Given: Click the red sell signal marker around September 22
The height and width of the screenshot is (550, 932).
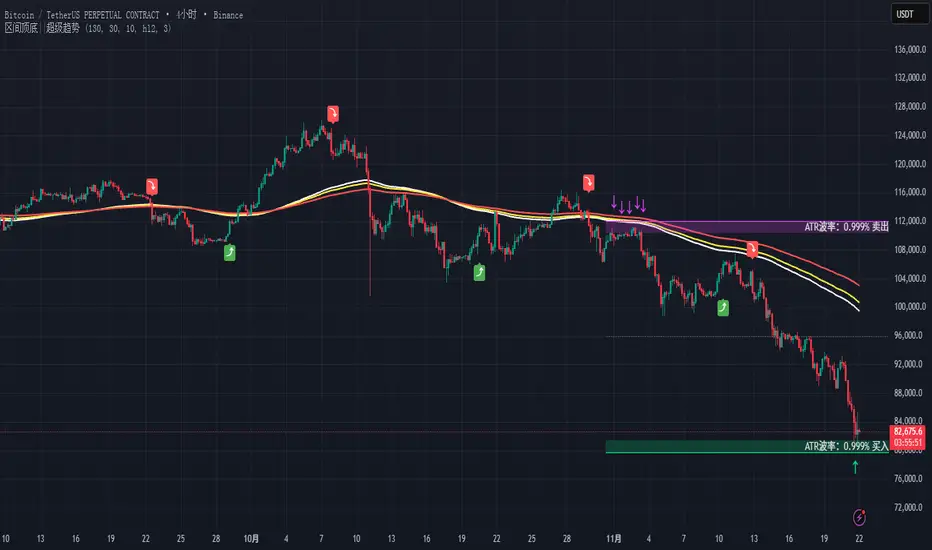Looking at the screenshot, I should pyautogui.click(x=152, y=186).
